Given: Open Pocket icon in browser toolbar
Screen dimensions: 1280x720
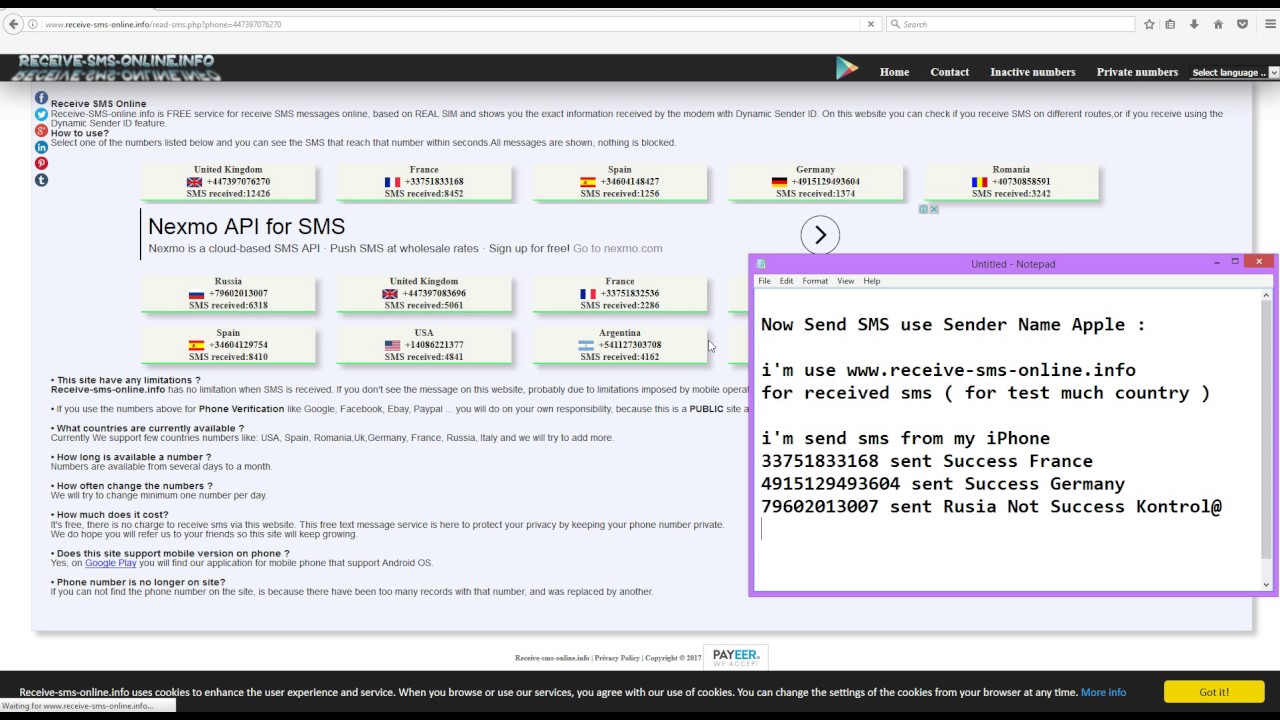Looking at the screenshot, I should 1242,24.
